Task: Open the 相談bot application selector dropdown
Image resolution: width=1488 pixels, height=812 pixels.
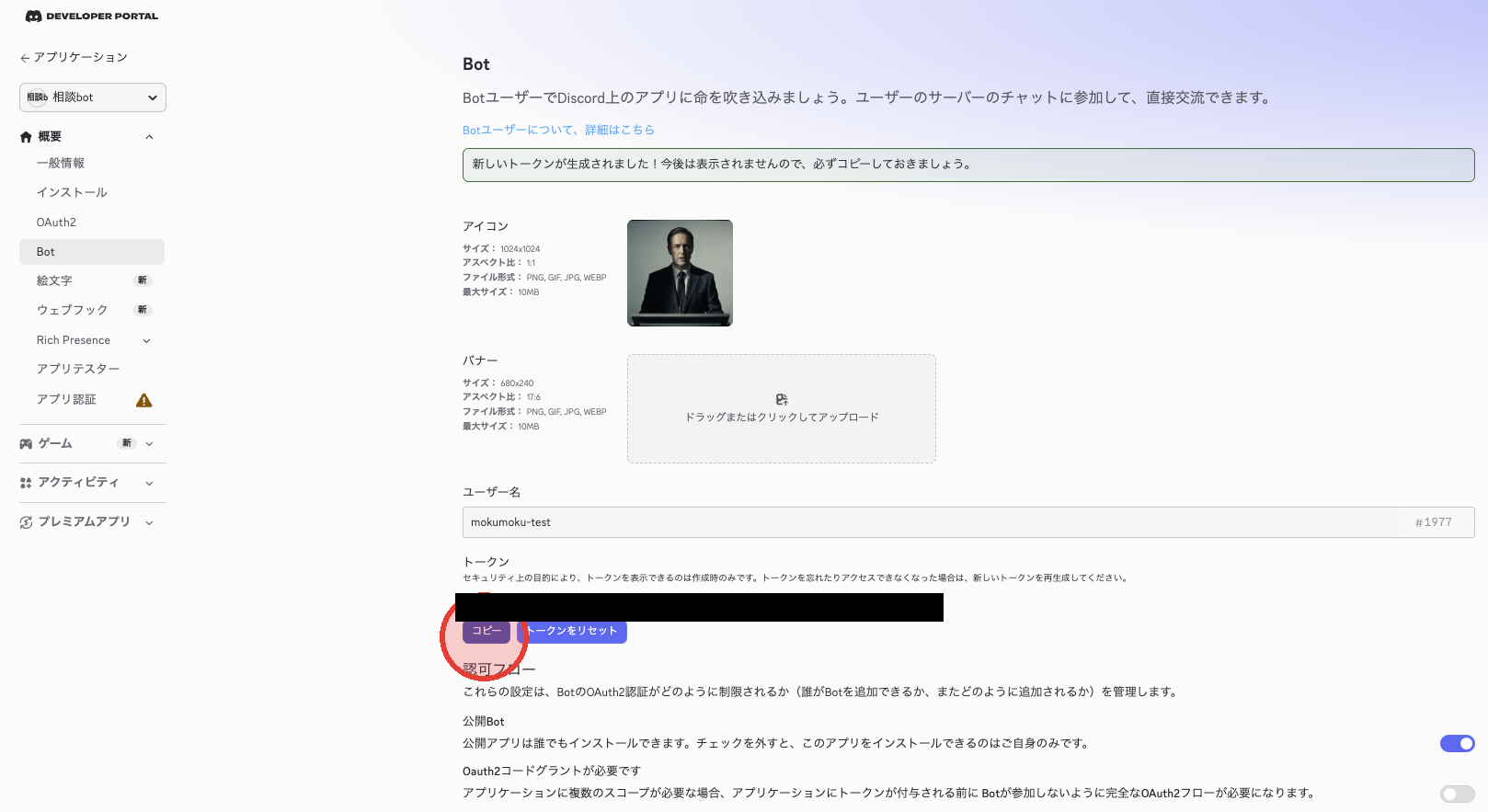Action: click(93, 97)
